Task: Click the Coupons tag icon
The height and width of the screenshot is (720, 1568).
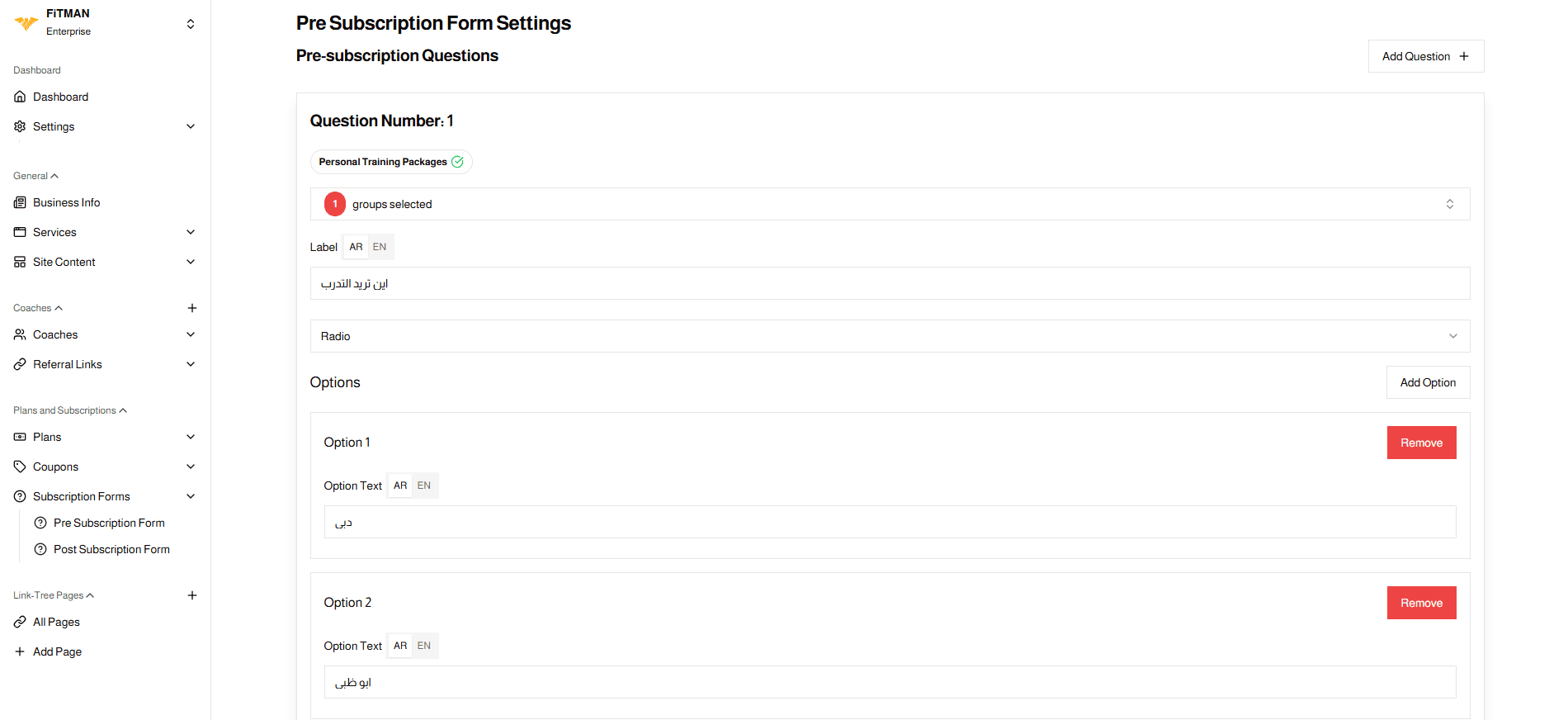Action: coord(20,467)
